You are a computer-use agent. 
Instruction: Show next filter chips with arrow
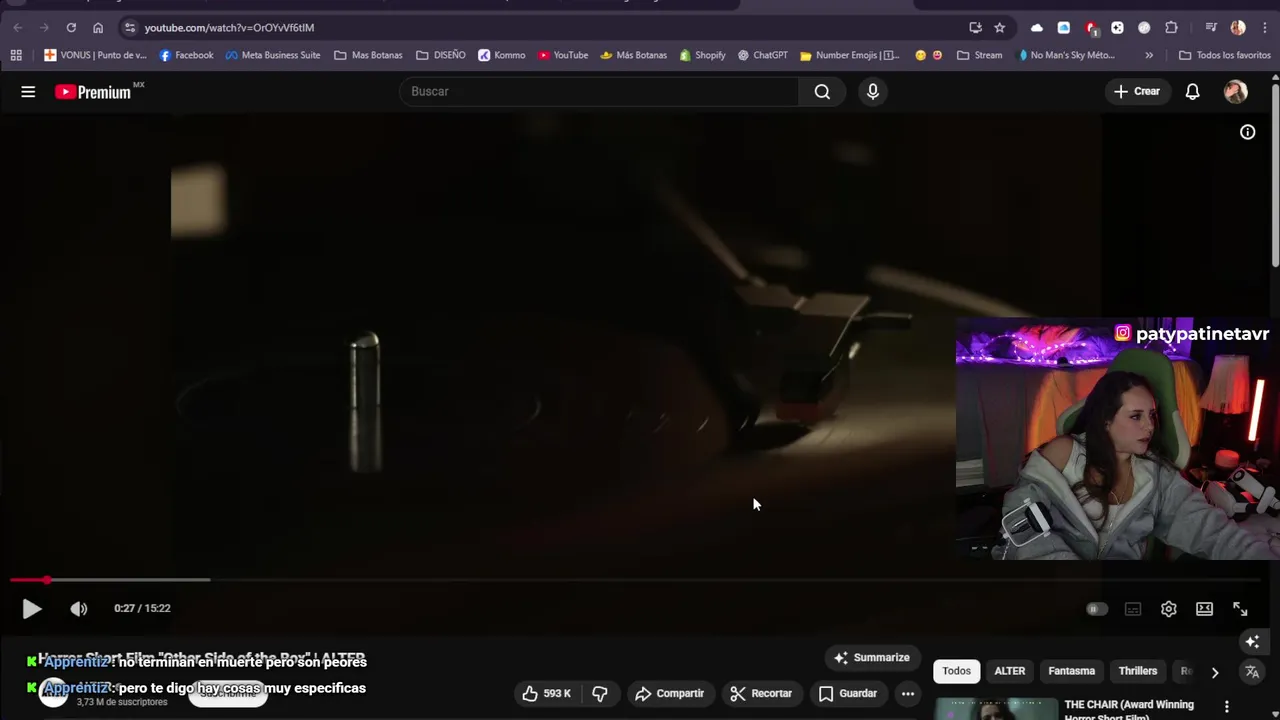1214,672
